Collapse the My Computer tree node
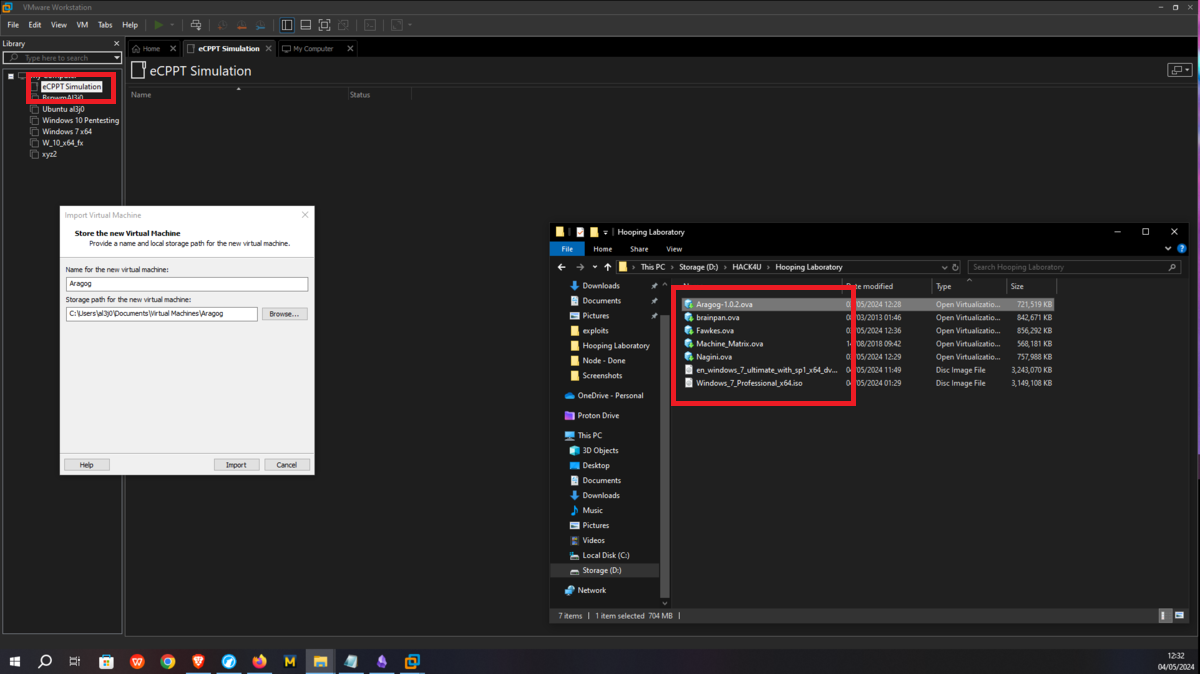This screenshot has width=1200, height=674. click(x=11, y=76)
